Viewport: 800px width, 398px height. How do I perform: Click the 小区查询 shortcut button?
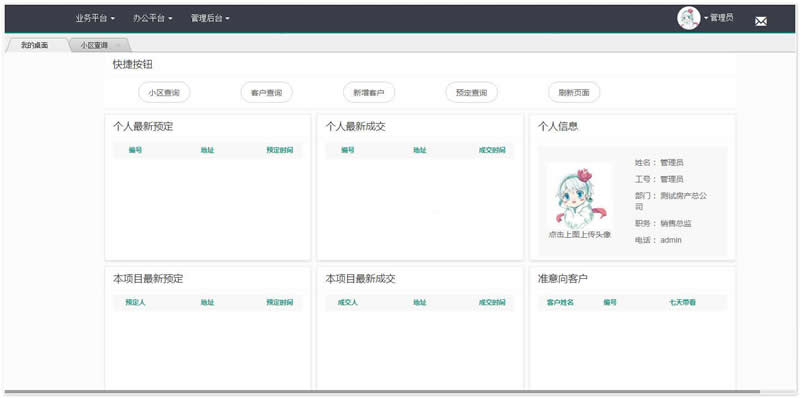(164, 93)
